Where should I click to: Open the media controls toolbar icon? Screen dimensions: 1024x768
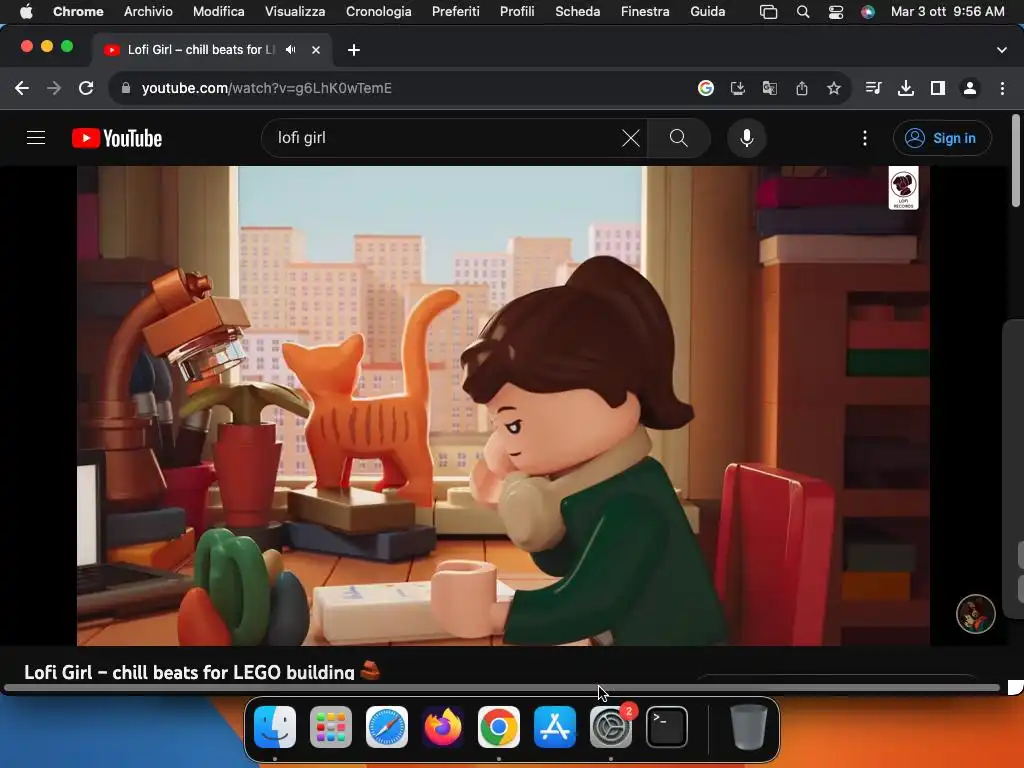873,88
